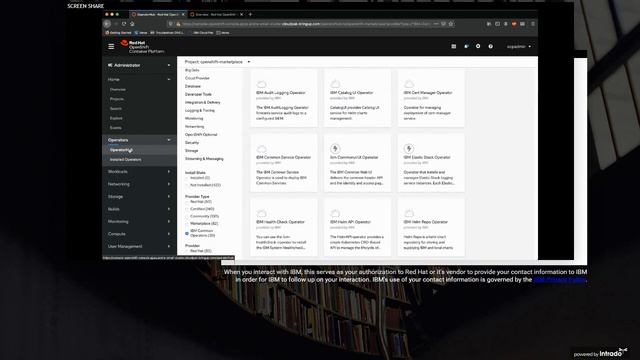Click the IBM Audit Logging Operator cloud icon
Screen dimensions: 640x360
click(262, 84)
